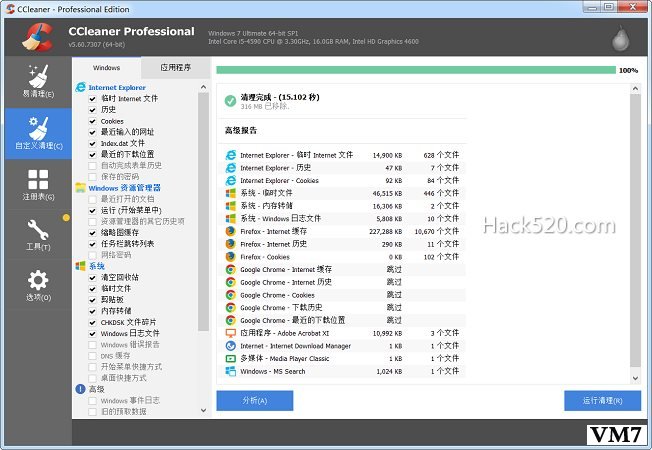This screenshot has height=450, width=652.
Task: Click Chrome icon in 下载历史 row
Action: point(230,308)
